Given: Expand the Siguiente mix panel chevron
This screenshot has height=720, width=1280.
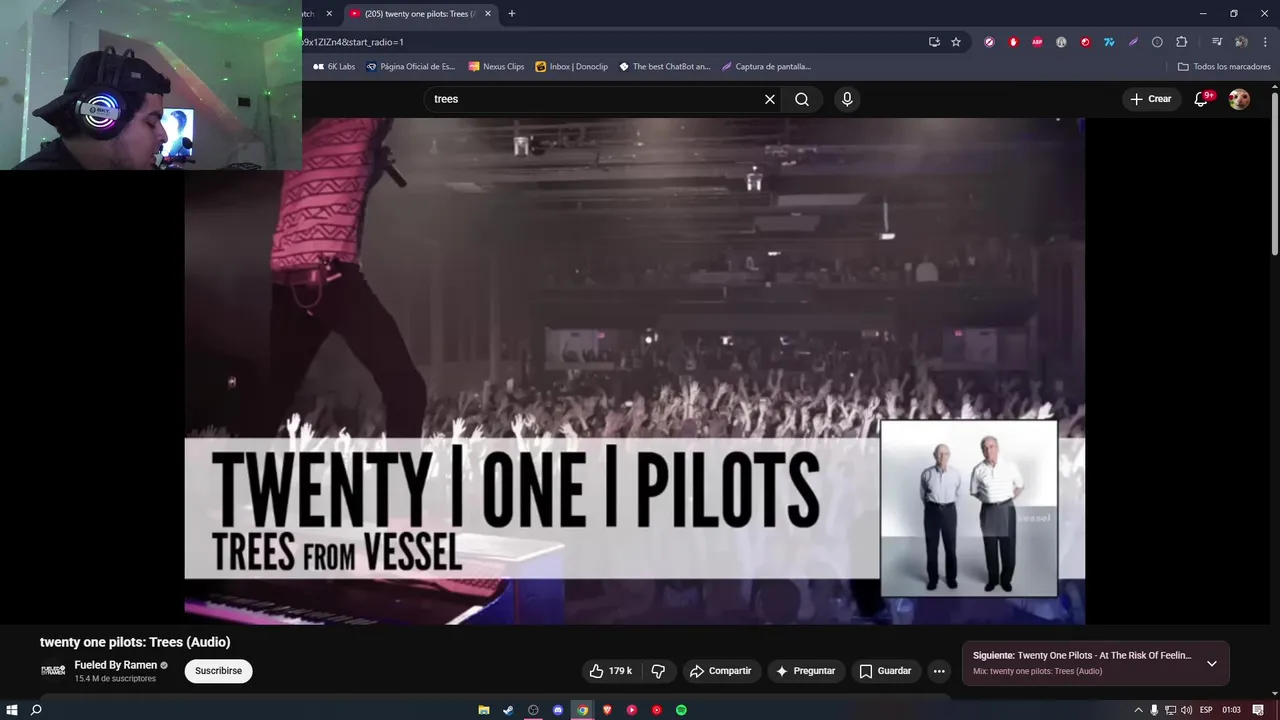Looking at the screenshot, I should coord(1212,663).
